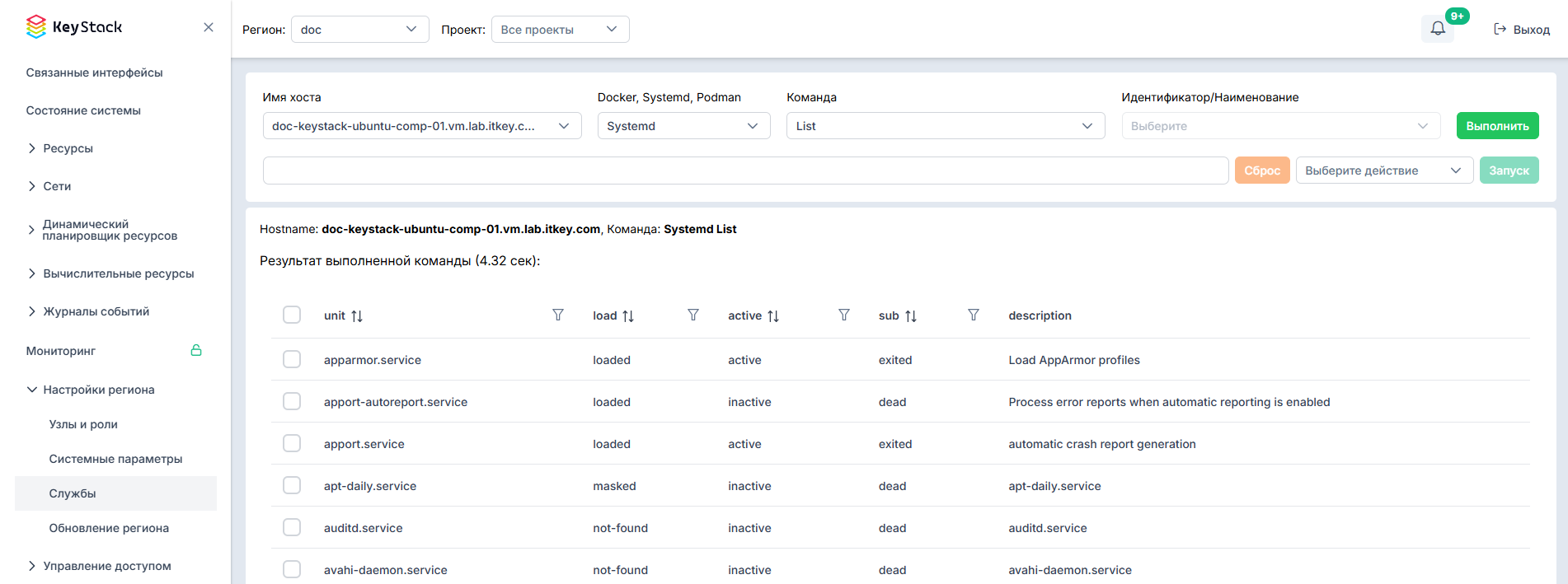Open the sub column filter icon
Screen dimensions: 1568x584
974,315
